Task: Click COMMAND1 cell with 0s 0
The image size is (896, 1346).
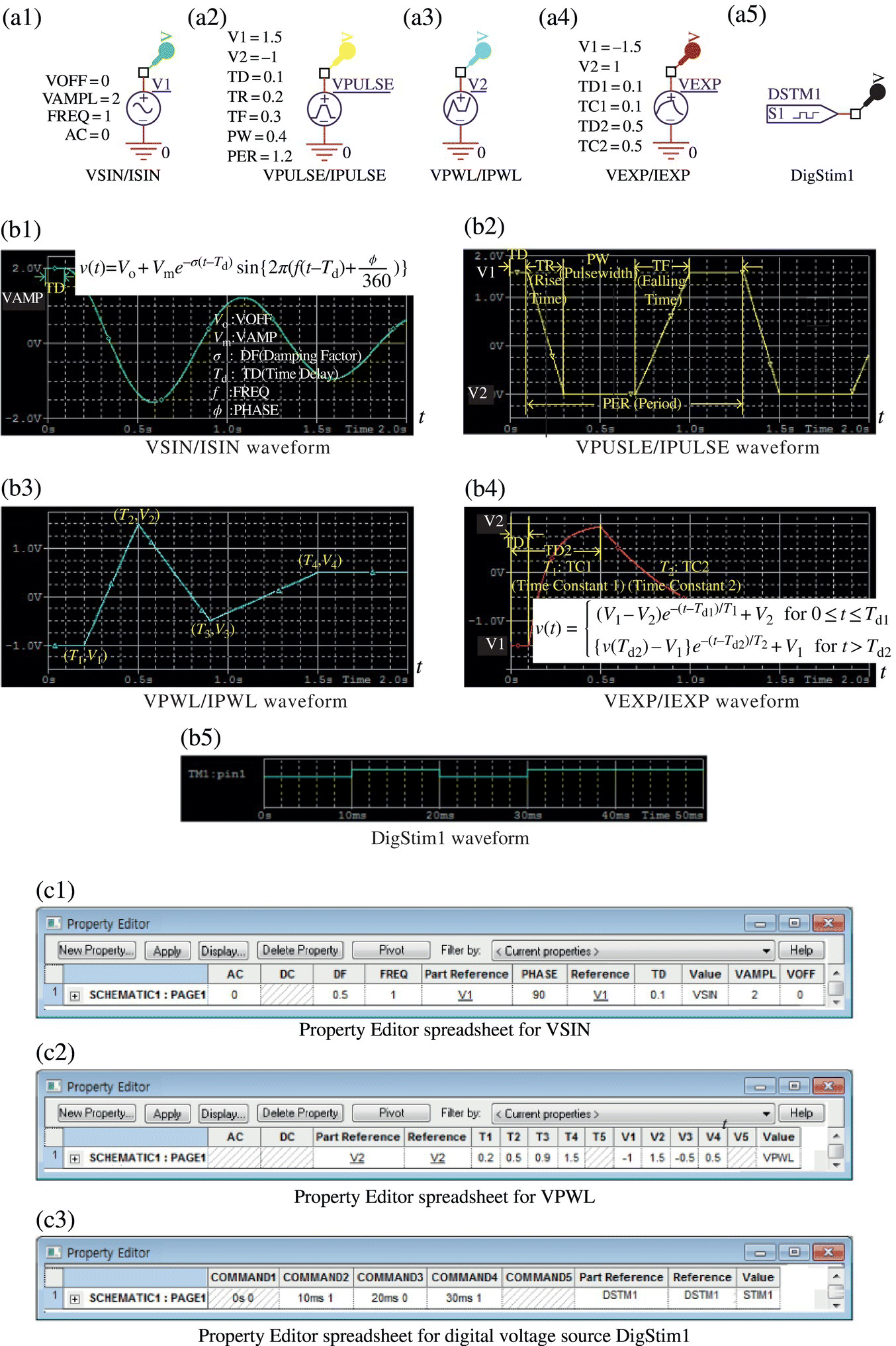Action: [x=243, y=1298]
